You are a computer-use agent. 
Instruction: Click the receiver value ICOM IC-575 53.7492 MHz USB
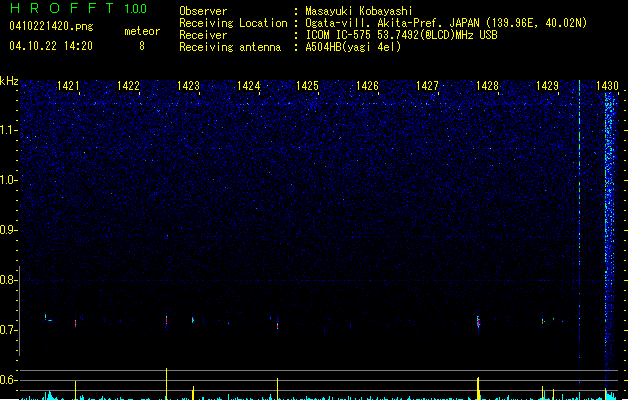pyautogui.click(x=401, y=35)
